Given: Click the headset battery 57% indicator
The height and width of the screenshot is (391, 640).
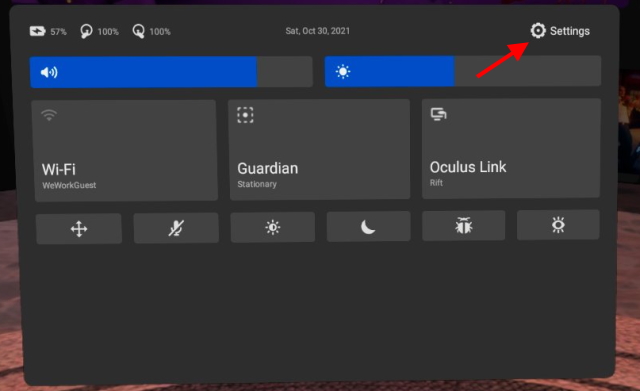Looking at the screenshot, I should [48, 31].
